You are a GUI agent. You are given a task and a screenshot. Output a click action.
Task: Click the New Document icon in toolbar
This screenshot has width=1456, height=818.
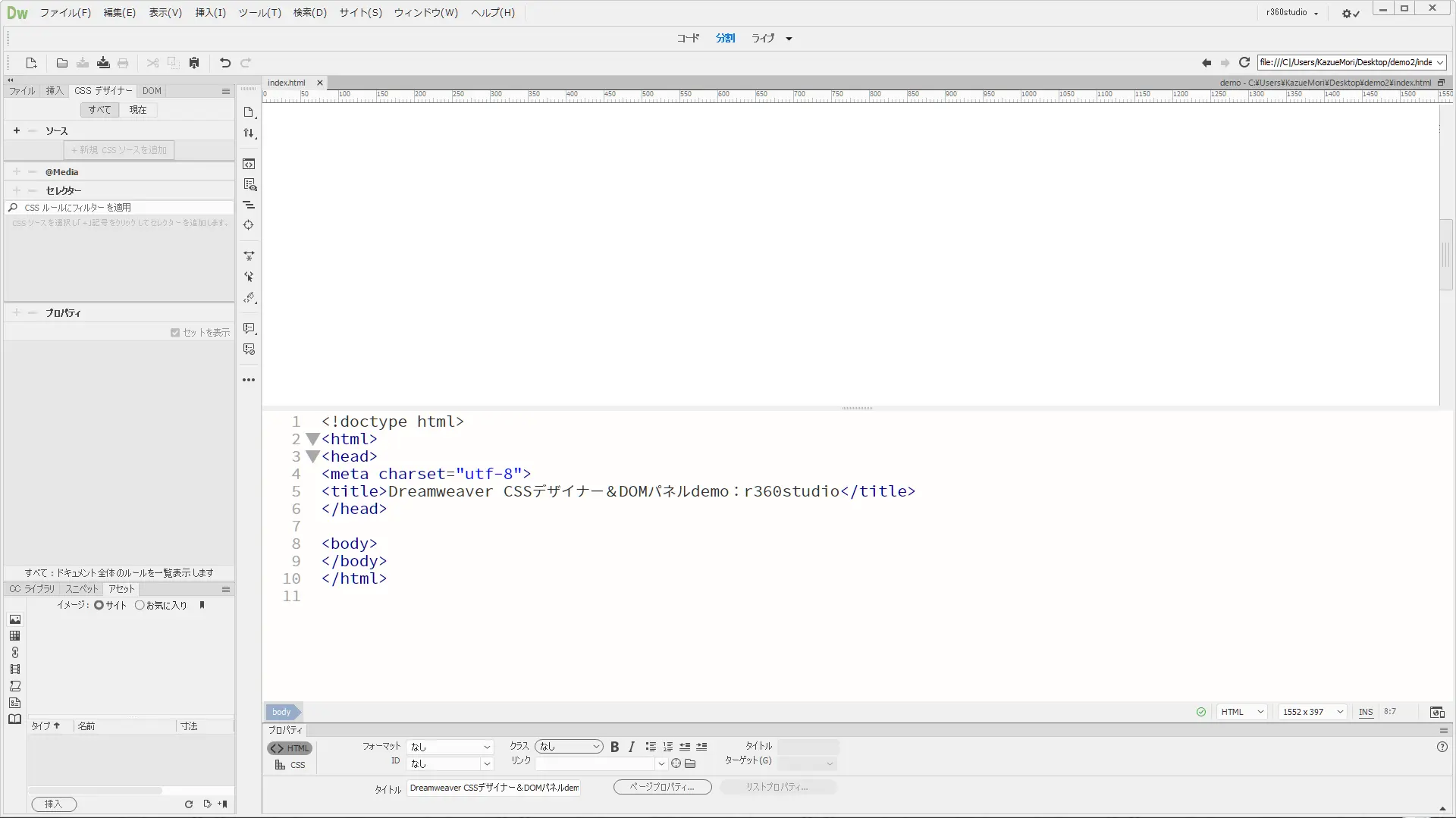[x=31, y=63]
